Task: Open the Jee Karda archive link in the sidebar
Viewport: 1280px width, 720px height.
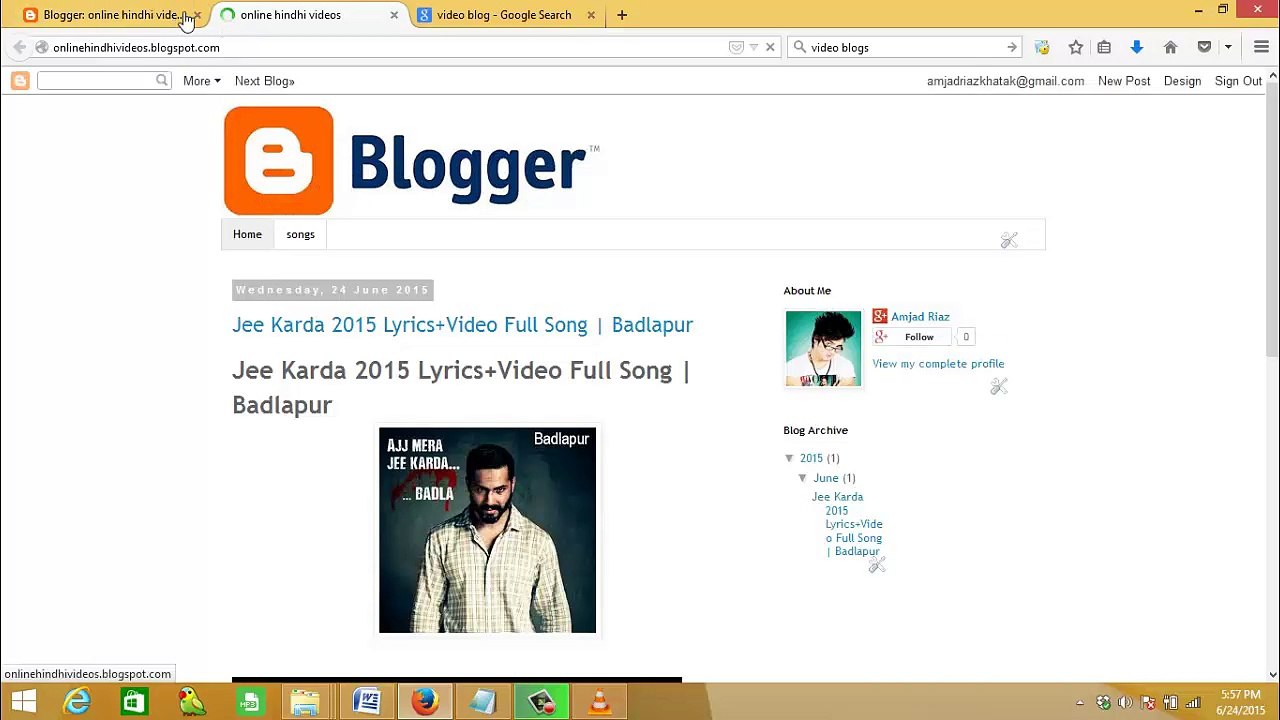Action: 848,524
